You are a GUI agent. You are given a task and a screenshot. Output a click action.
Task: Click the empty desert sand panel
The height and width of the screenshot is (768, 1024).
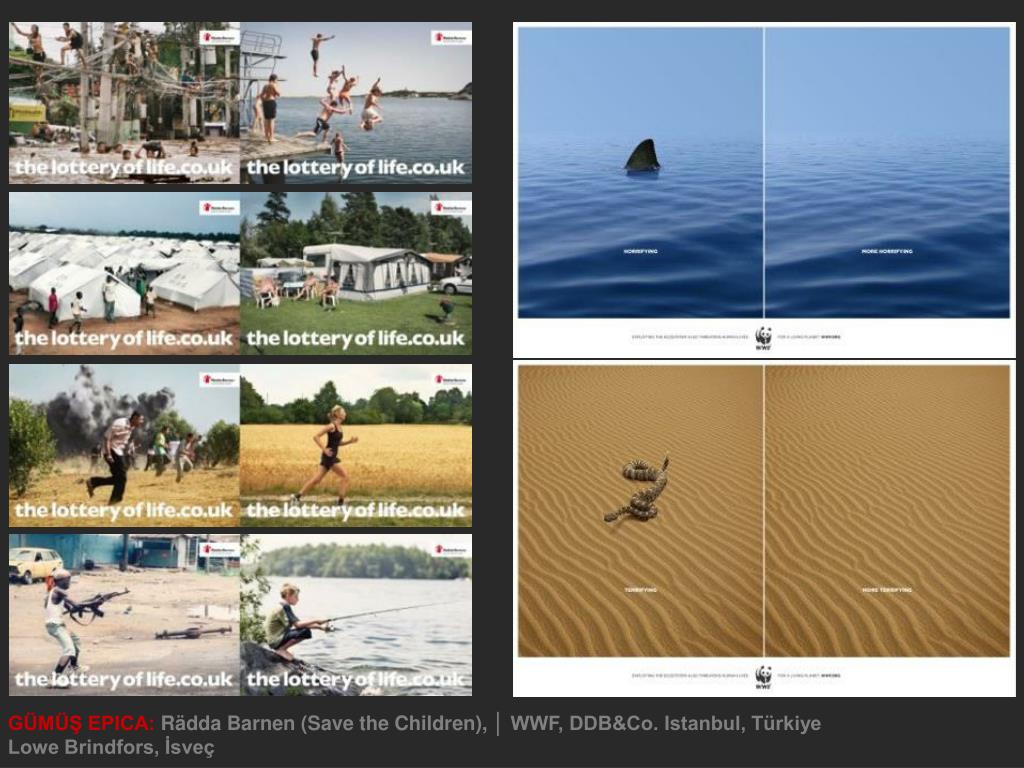coord(887,511)
